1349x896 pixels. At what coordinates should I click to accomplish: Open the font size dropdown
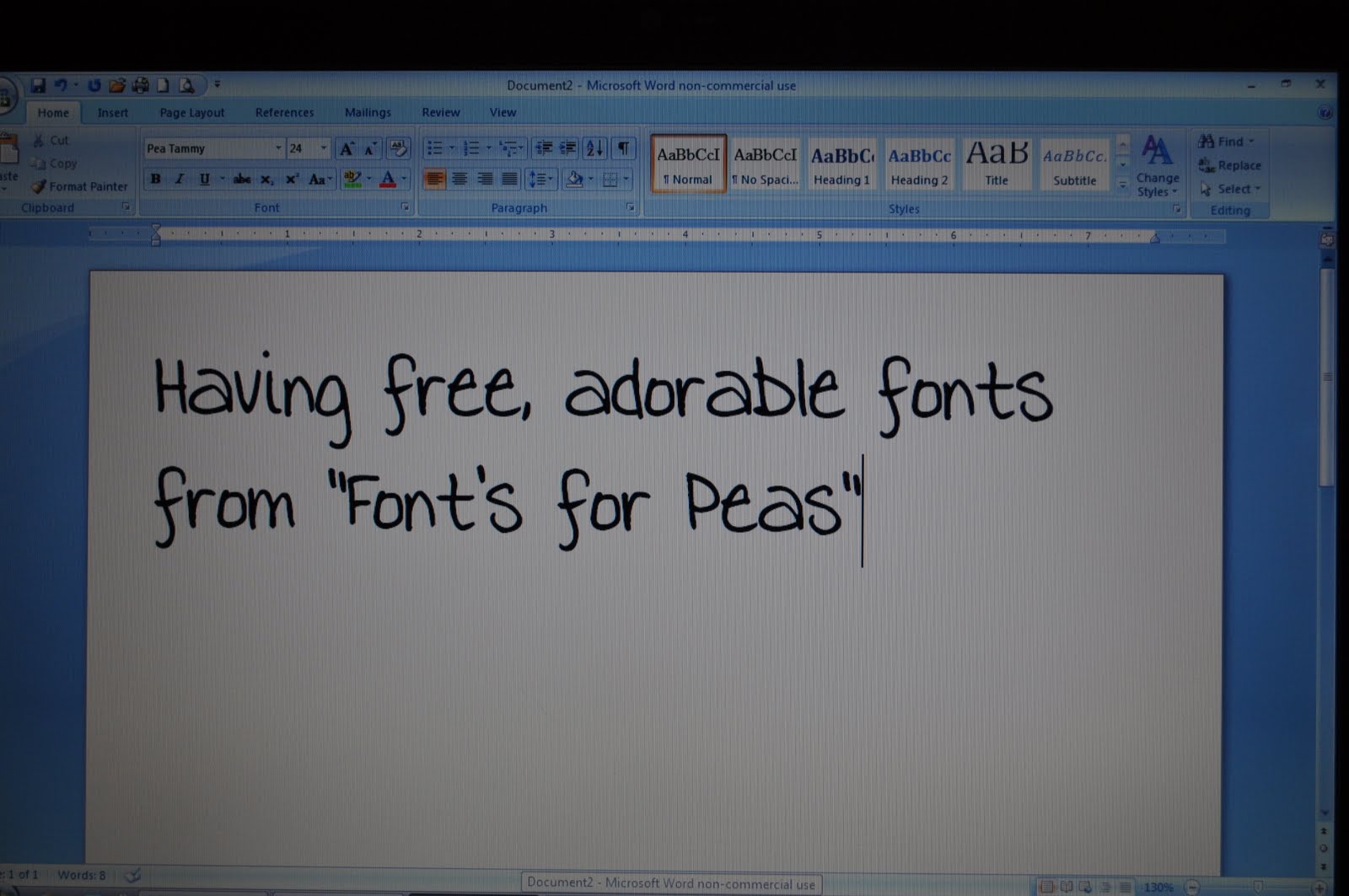(x=324, y=148)
